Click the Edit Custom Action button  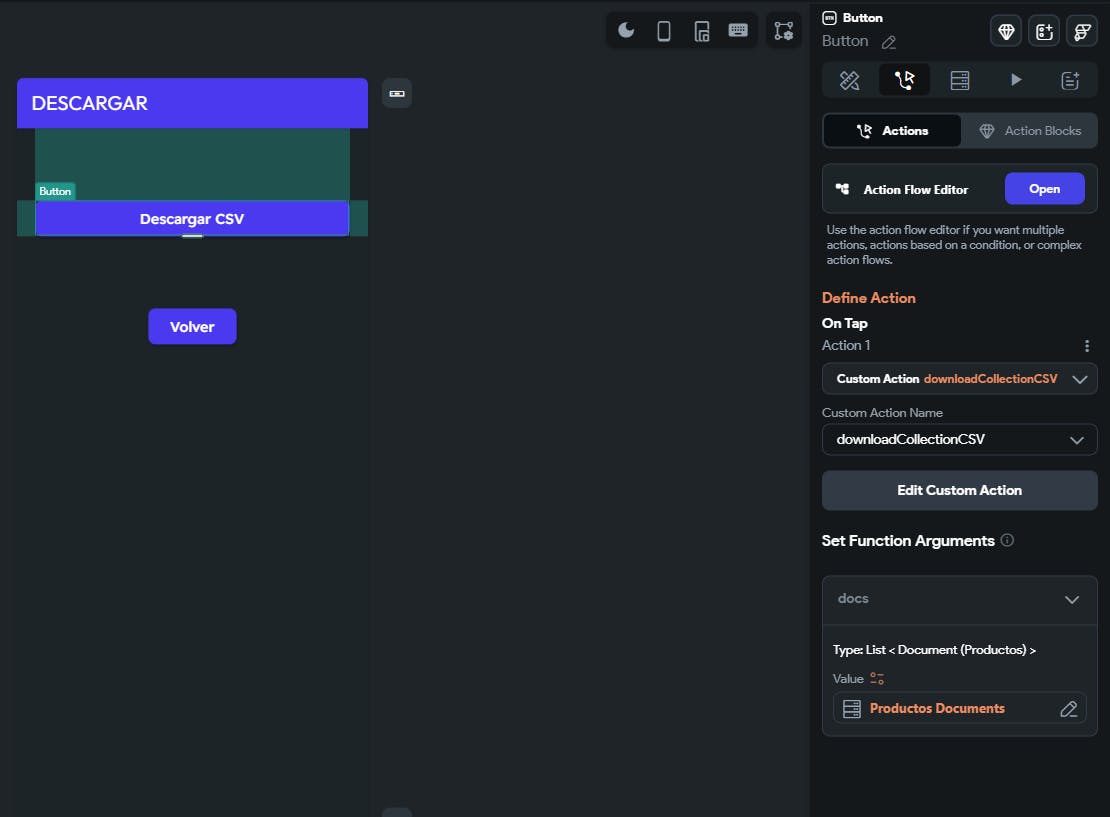959,490
